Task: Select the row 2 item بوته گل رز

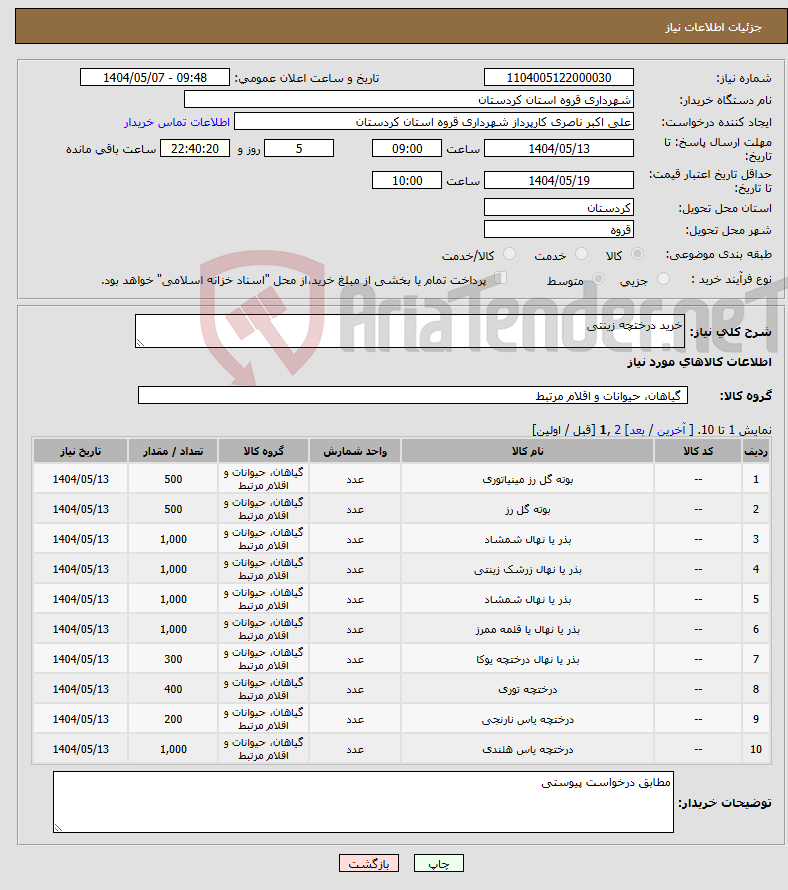Action: pyautogui.click(x=527, y=510)
